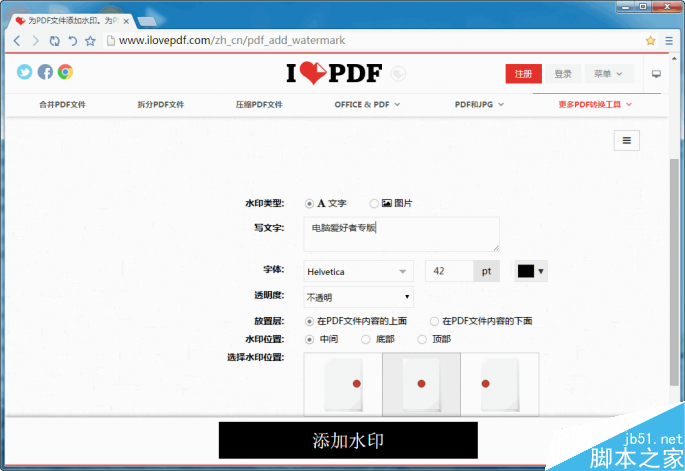Click the iLovePDF logo
685x471 pixels.
pyautogui.click(x=334, y=73)
